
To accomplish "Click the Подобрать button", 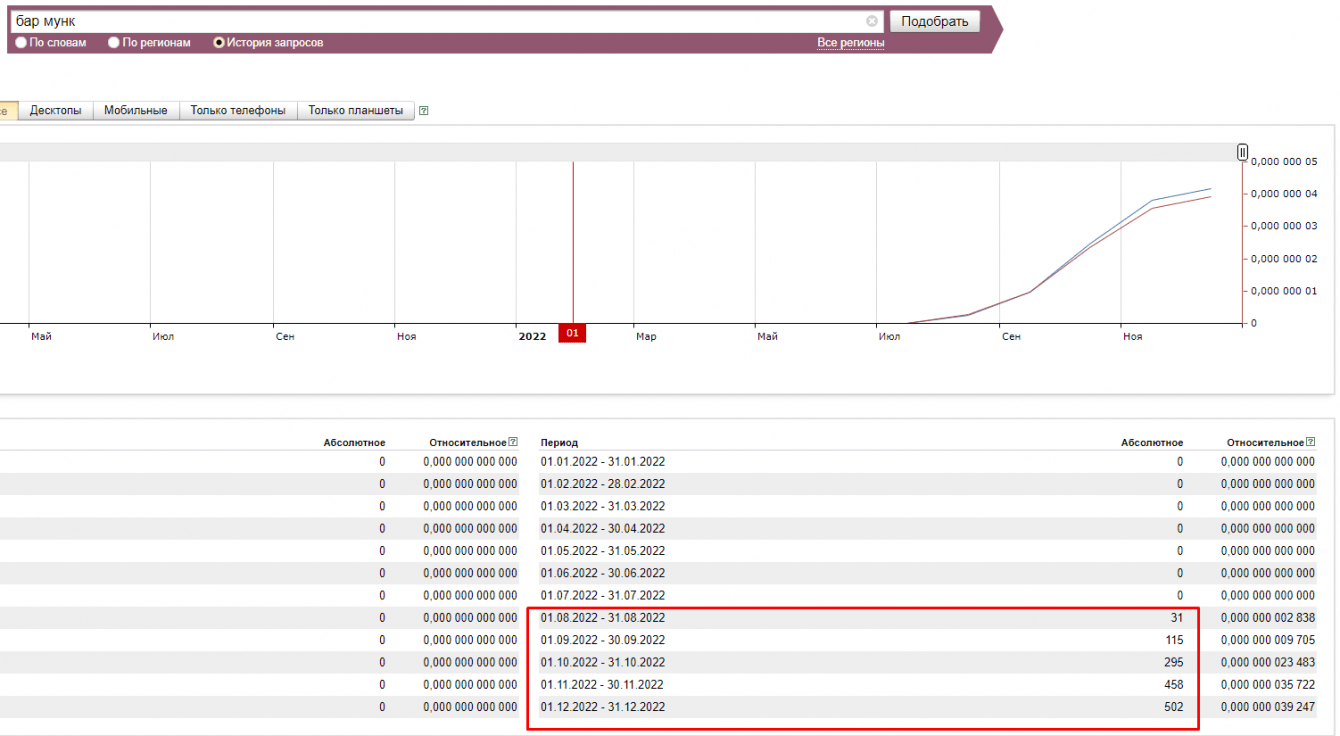I will [x=935, y=21].
